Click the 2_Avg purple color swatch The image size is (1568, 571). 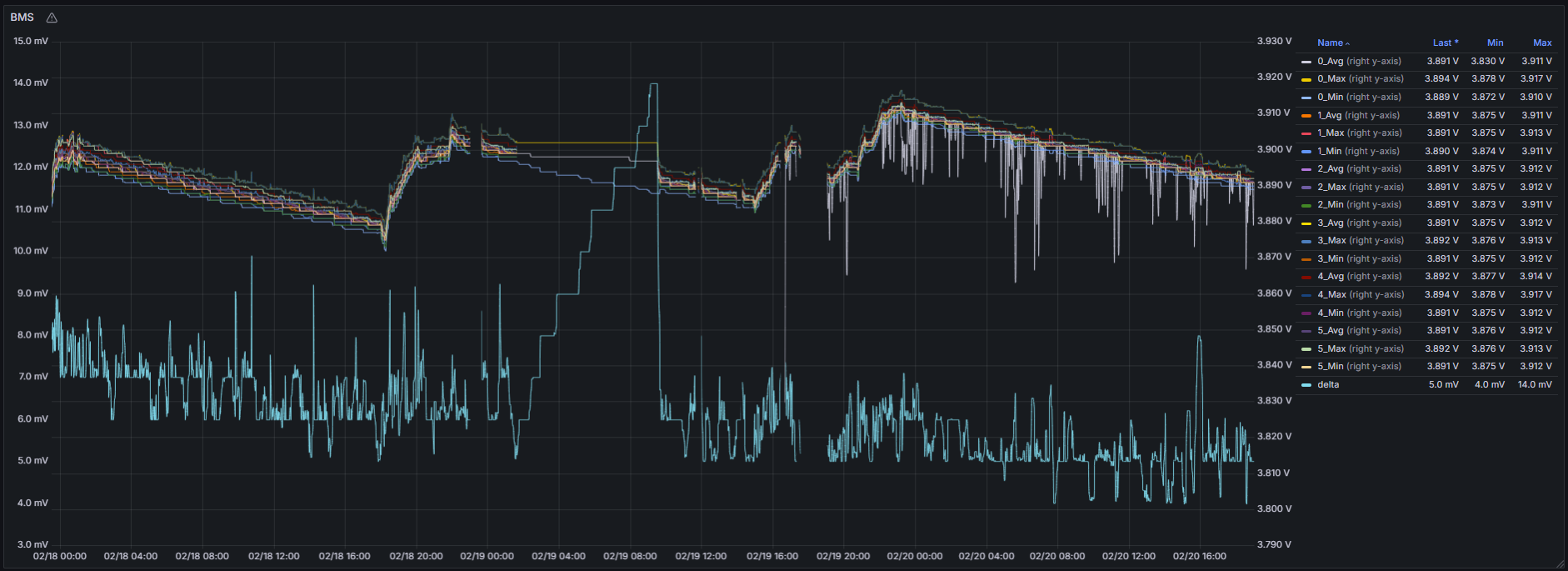click(1306, 169)
